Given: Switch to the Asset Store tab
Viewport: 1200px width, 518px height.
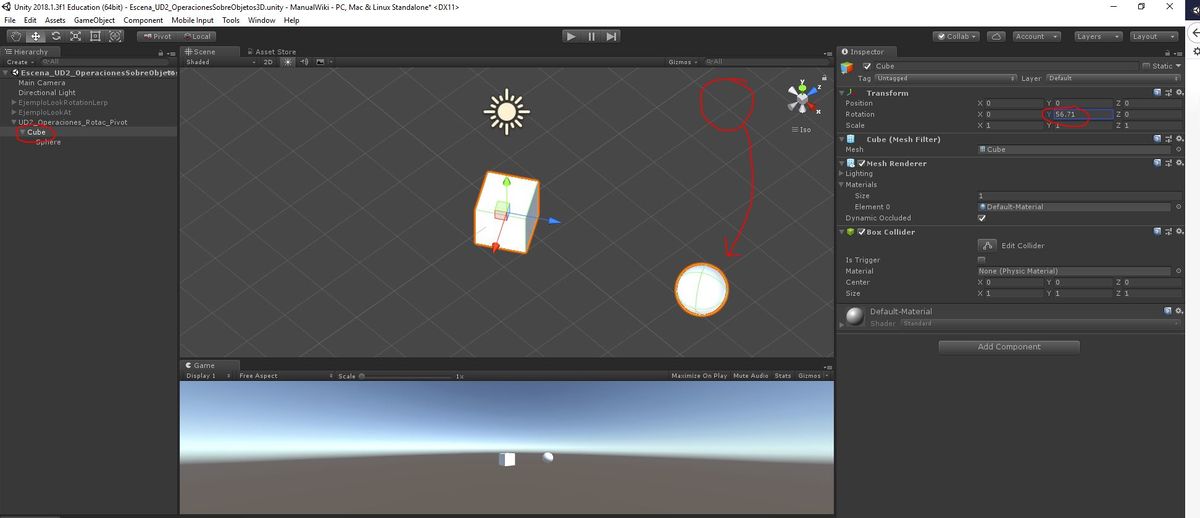Looking at the screenshot, I should [x=271, y=52].
